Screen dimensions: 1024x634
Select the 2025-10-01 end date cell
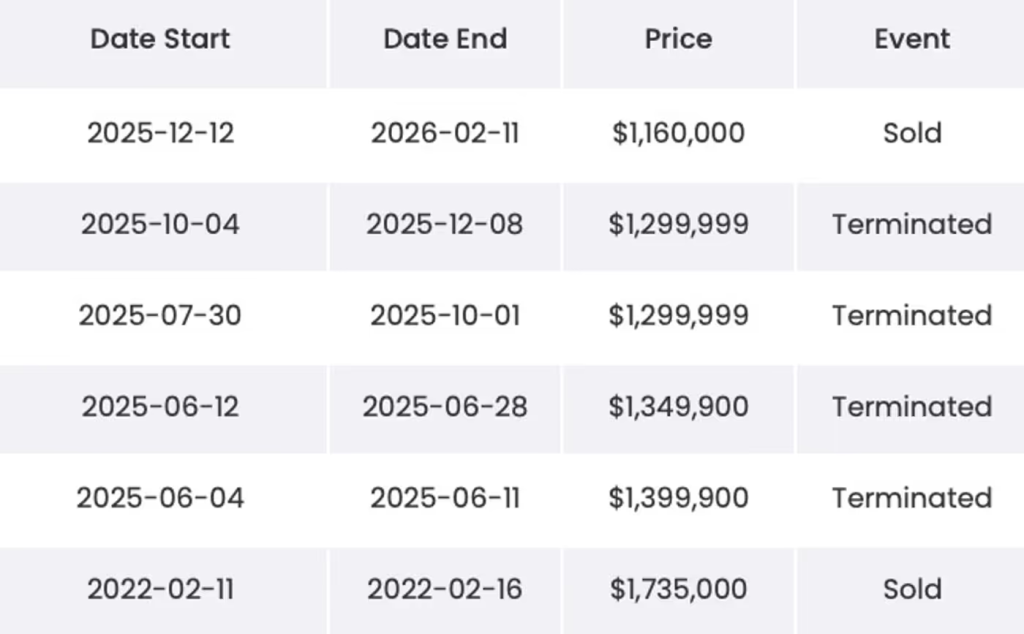point(445,316)
